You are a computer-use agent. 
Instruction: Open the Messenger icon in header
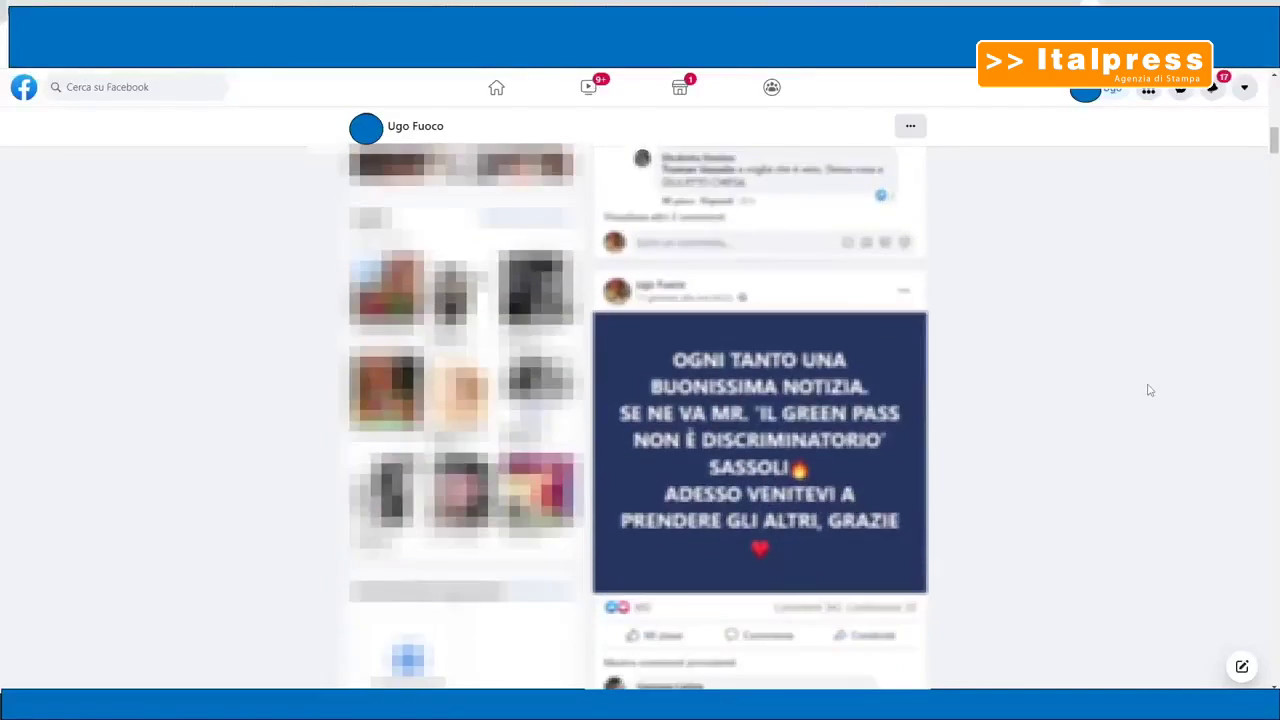1181,91
